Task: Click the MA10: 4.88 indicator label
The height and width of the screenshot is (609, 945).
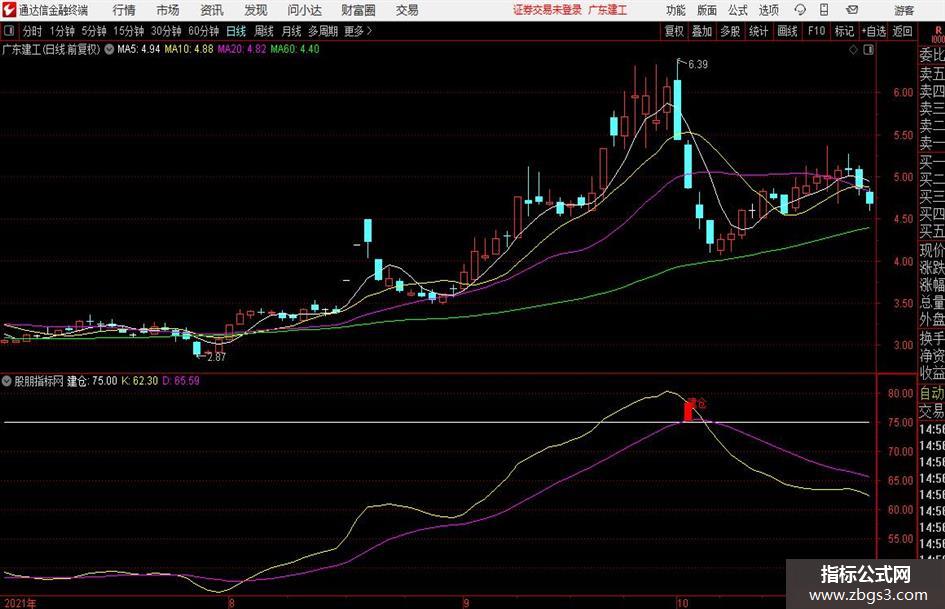Action: coord(189,49)
